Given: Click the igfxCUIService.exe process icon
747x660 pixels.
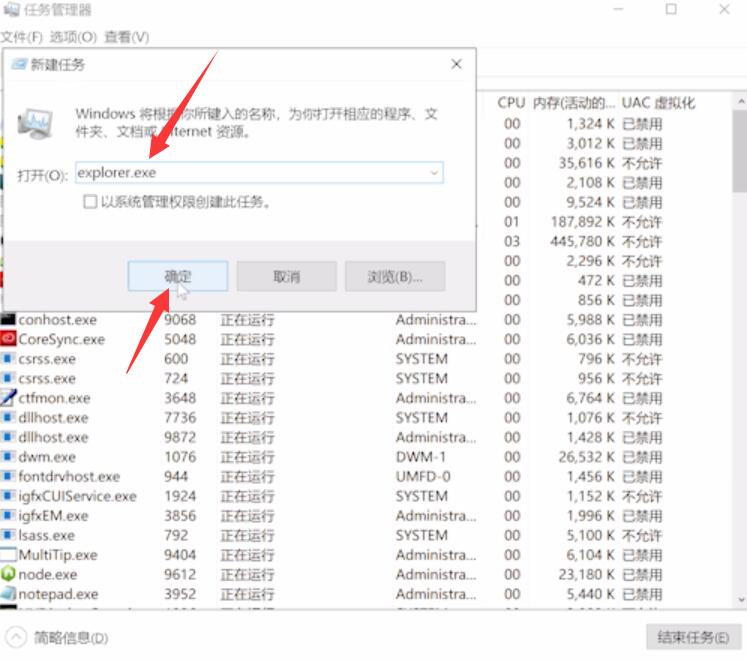Looking at the screenshot, I should (x=8, y=496).
